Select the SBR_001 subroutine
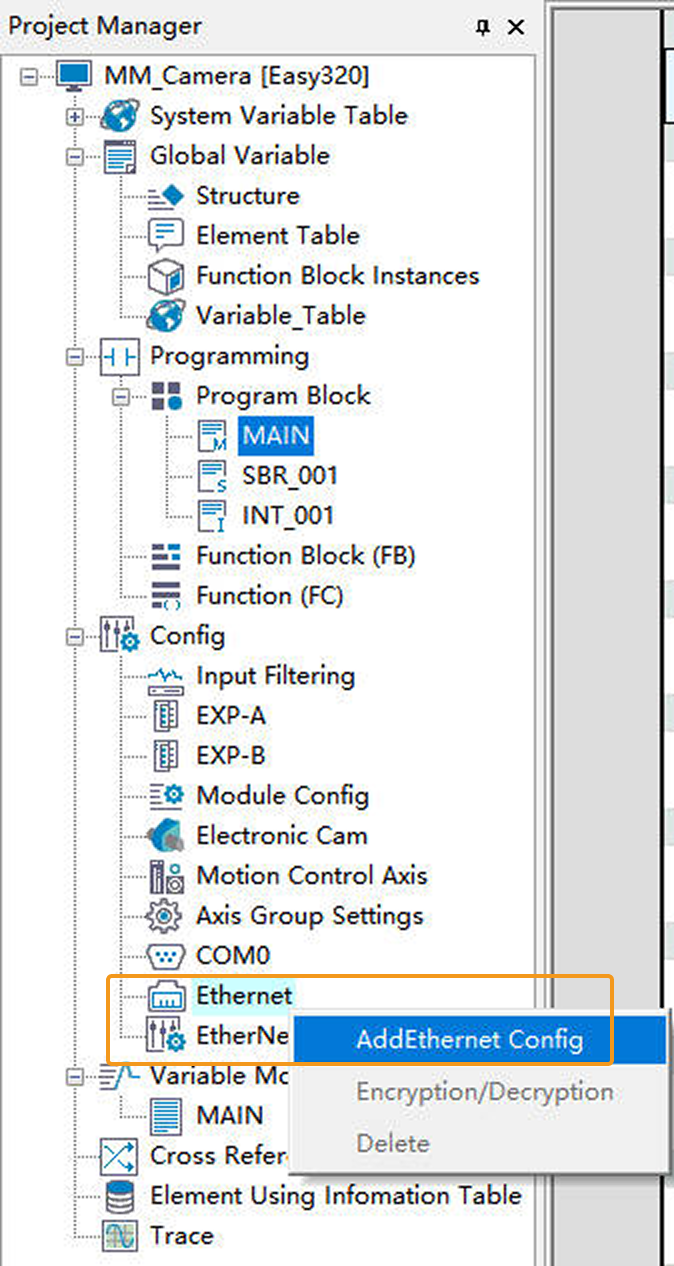Image resolution: width=674 pixels, height=1266 pixels. (289, 476)
